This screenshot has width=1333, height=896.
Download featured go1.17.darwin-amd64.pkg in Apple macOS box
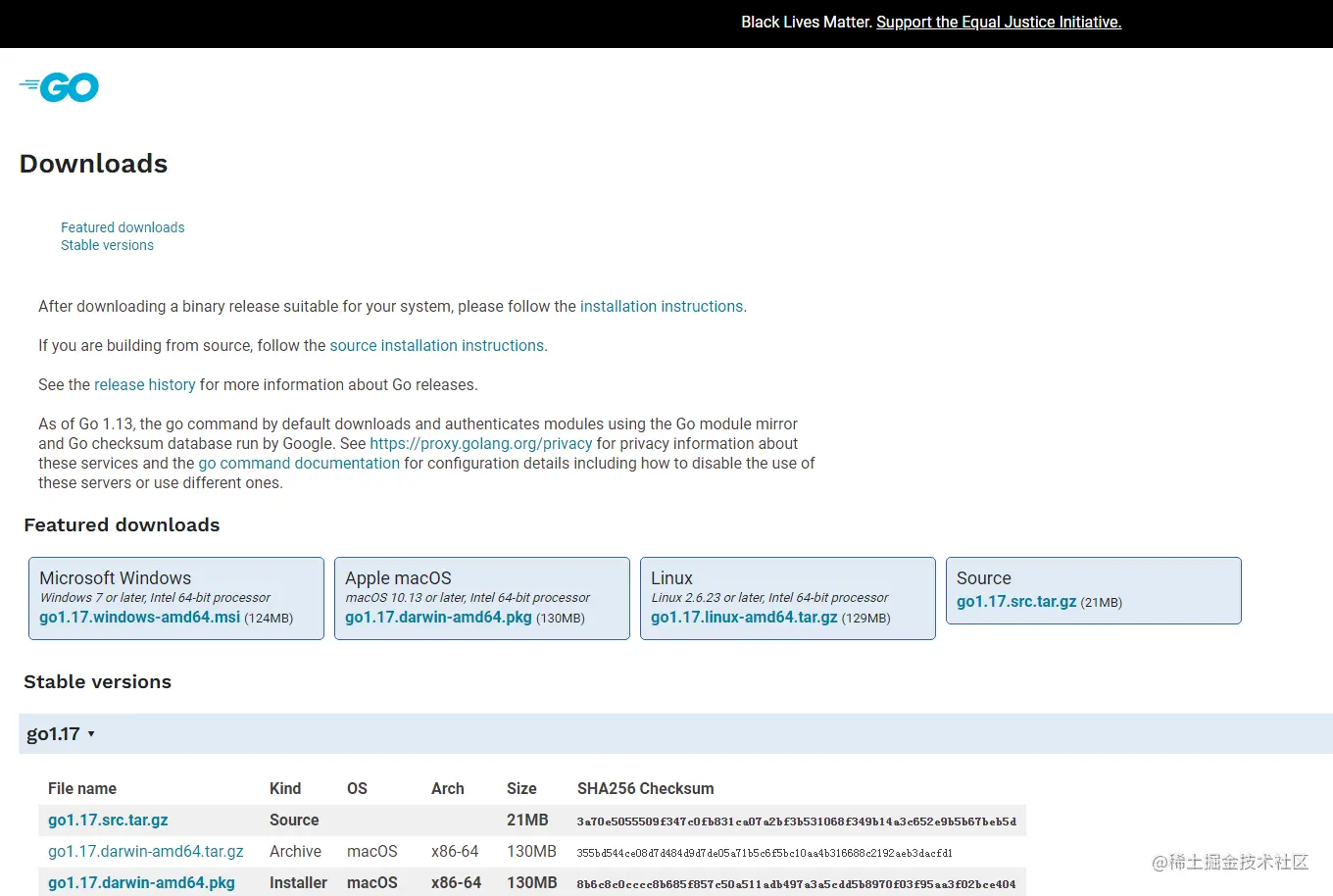(x=438, y=618)
